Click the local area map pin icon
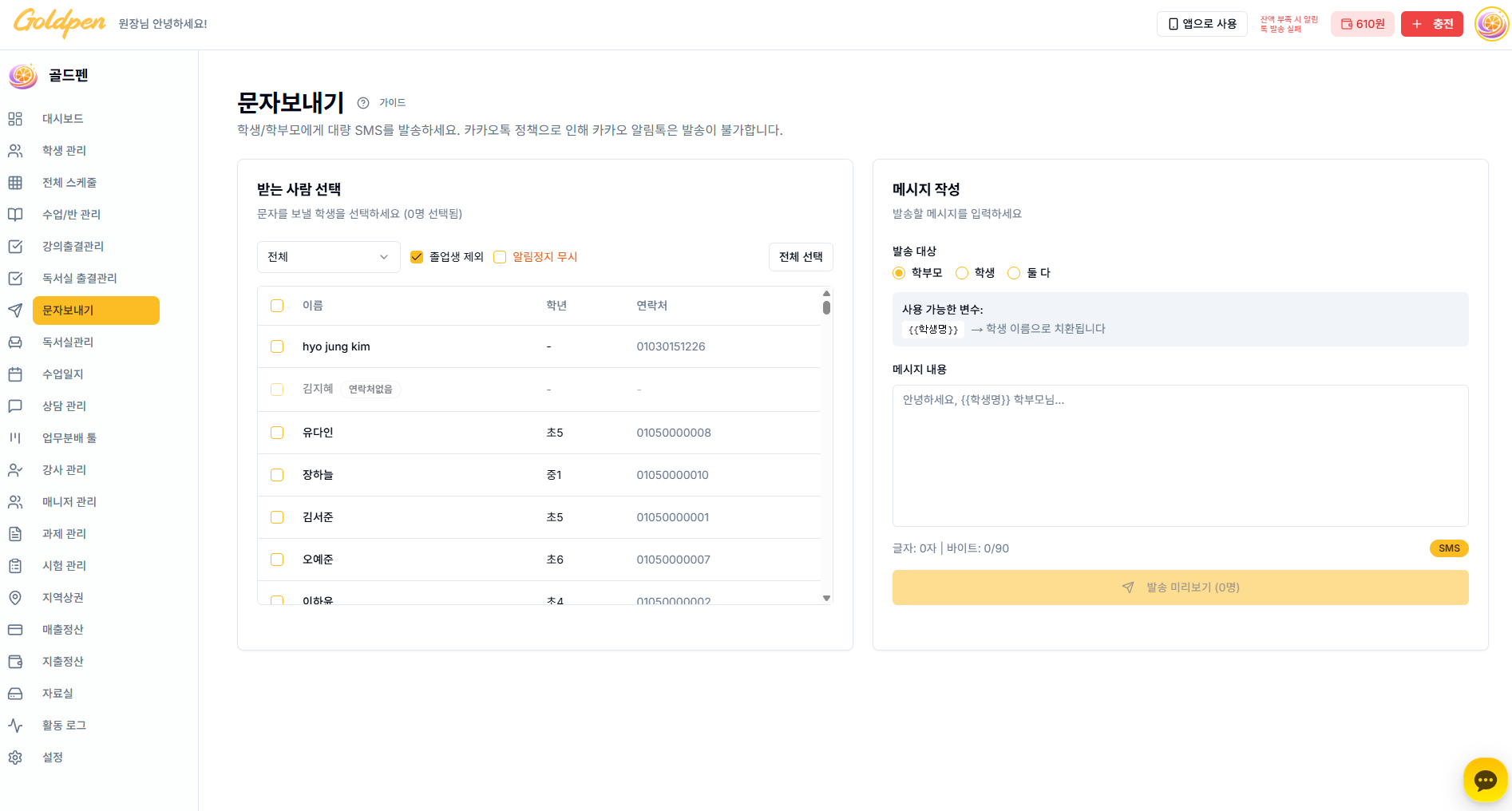 (x=15, y=598)
